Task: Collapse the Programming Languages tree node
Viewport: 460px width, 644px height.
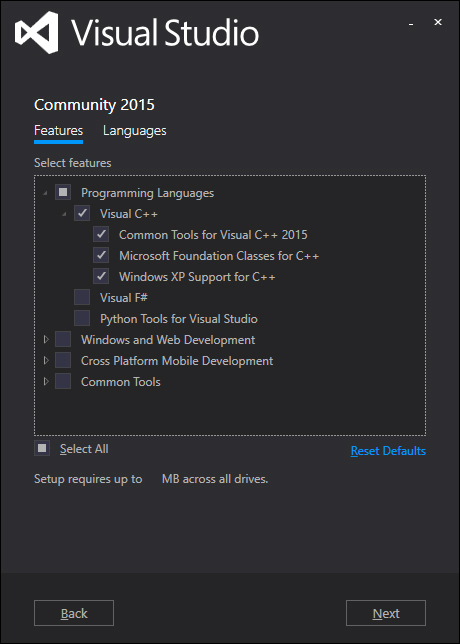Action: coord(45,193)
